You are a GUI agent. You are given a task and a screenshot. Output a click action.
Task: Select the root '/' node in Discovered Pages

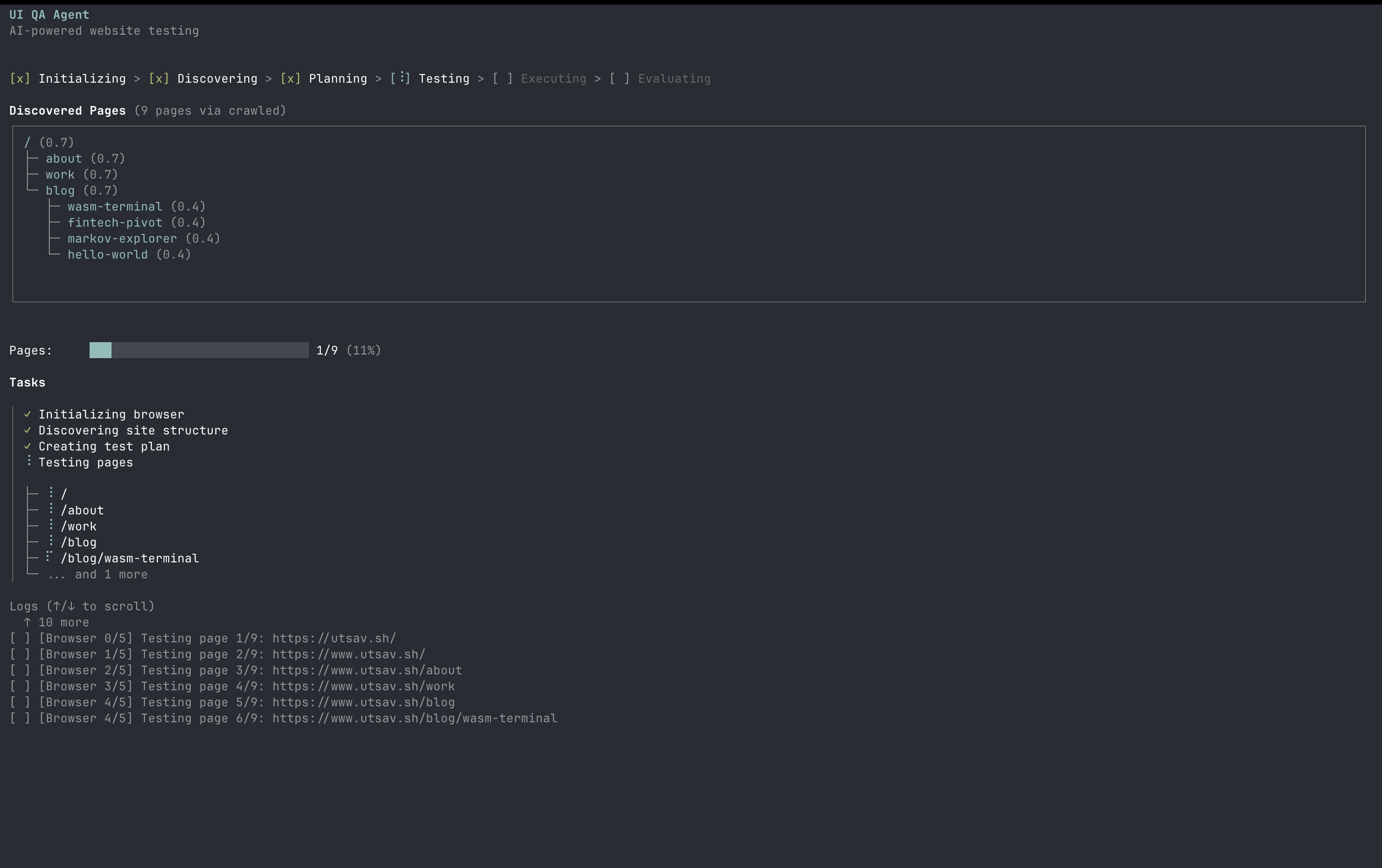pos(27,142)
